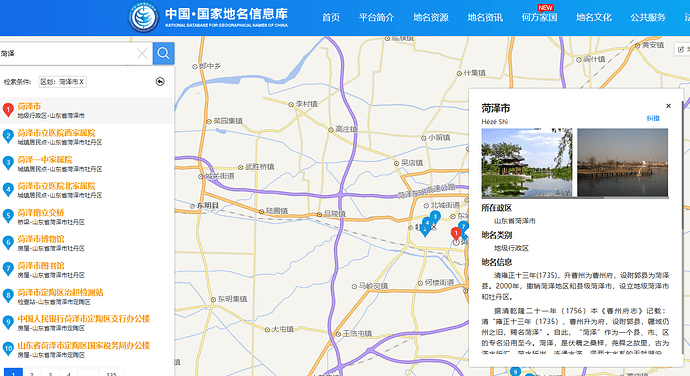Jump to last results page 135

click(x=111, y=372)
